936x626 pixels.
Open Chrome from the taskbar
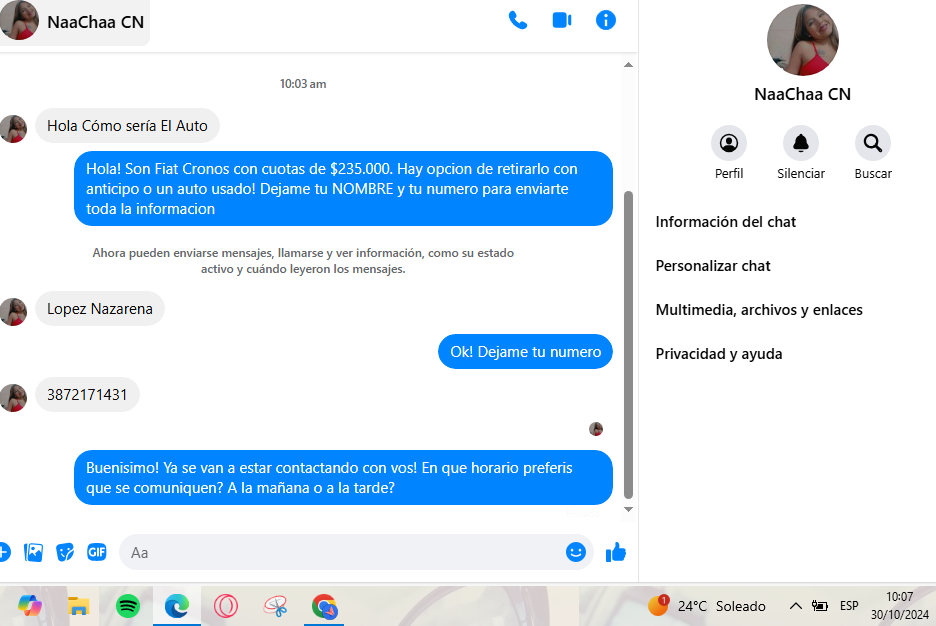(324, 606)
